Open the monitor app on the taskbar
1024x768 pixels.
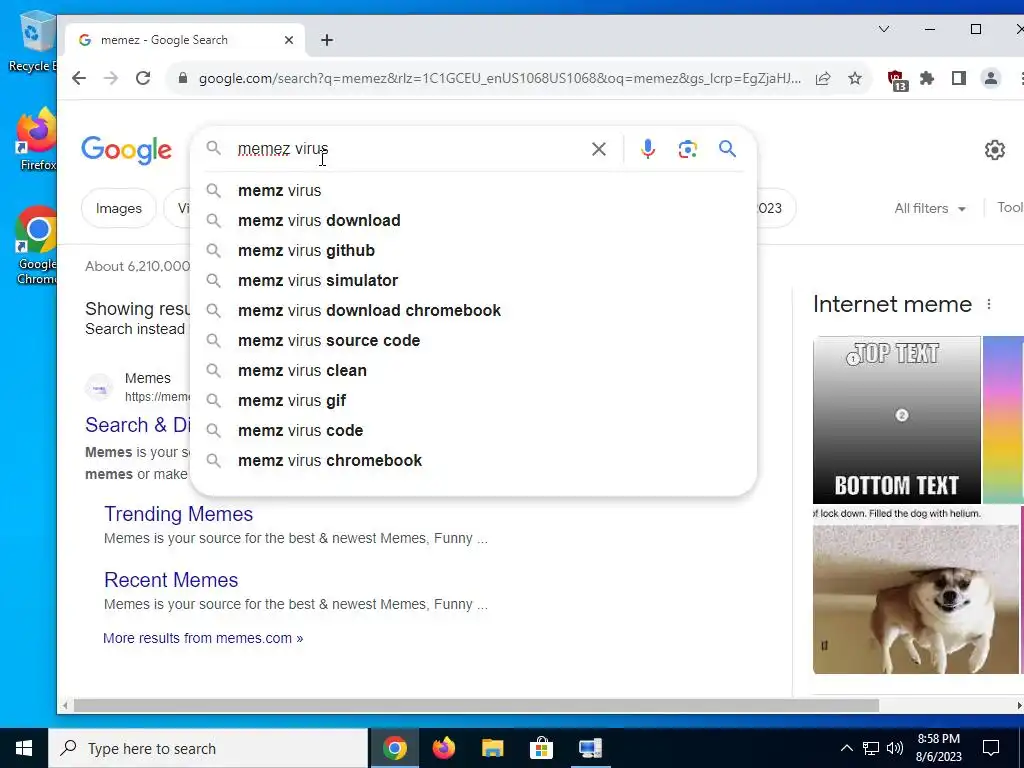tap(590, 748)
